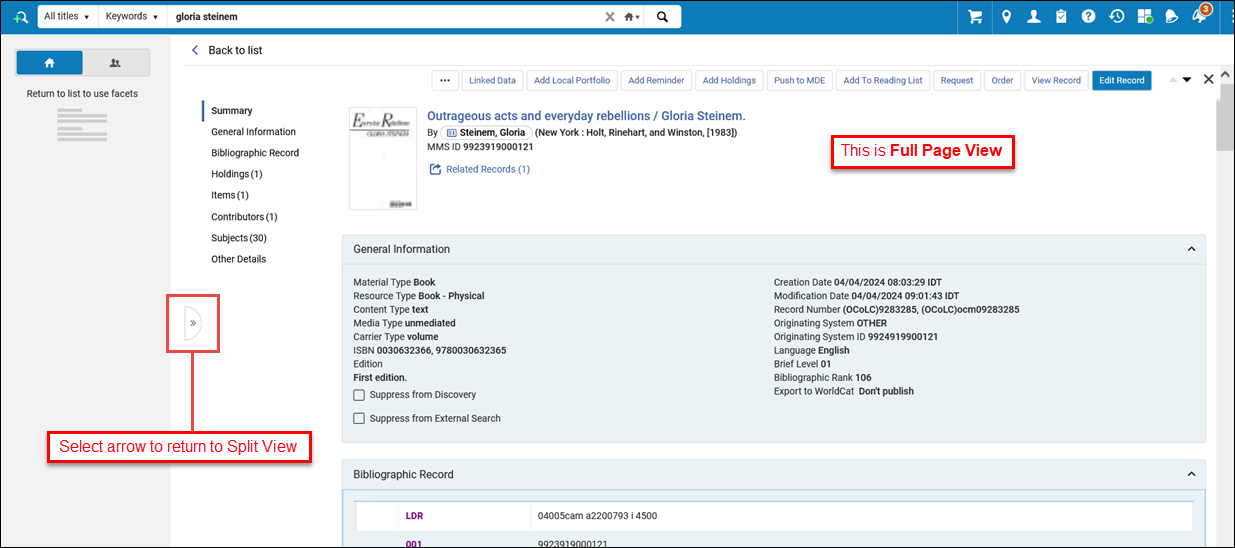This screenshot has height=548, width=1235.
Task: Select the home scope tab in facets panel
Action: click(50, 62)
